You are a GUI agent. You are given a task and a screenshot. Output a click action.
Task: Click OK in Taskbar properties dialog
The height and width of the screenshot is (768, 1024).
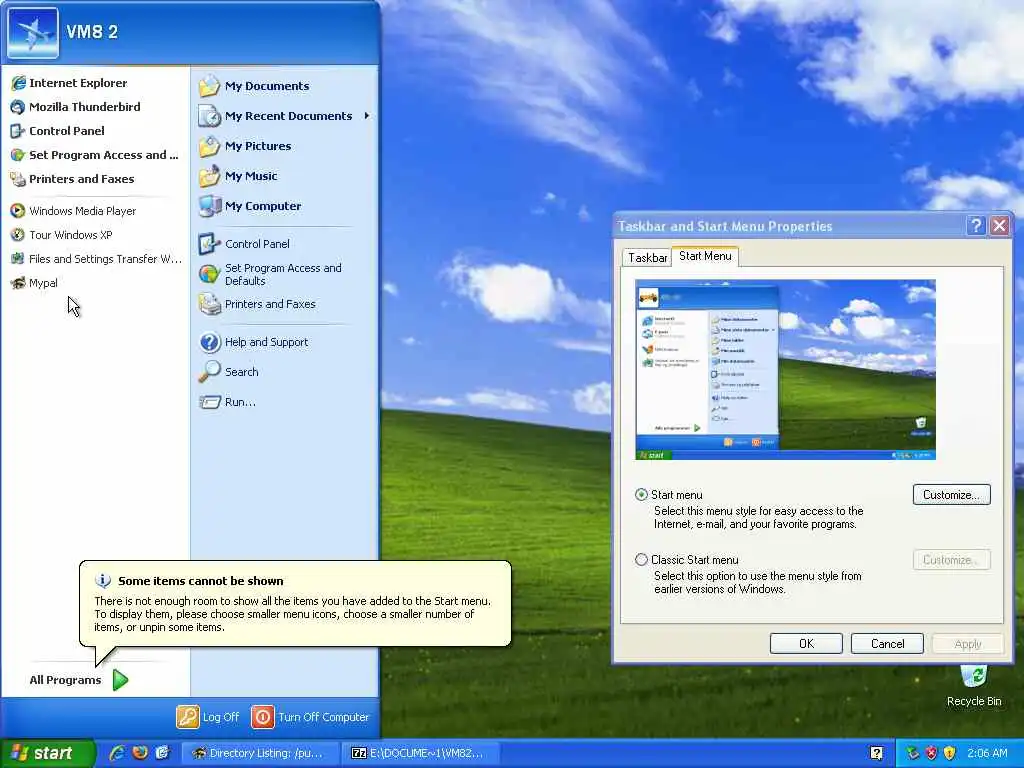pos(806,644)
